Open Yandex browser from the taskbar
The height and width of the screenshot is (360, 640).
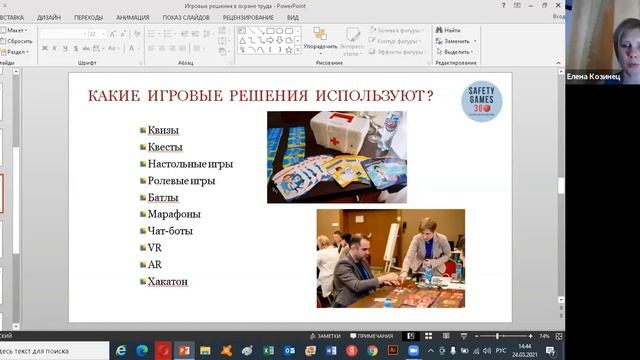[352, 351]
